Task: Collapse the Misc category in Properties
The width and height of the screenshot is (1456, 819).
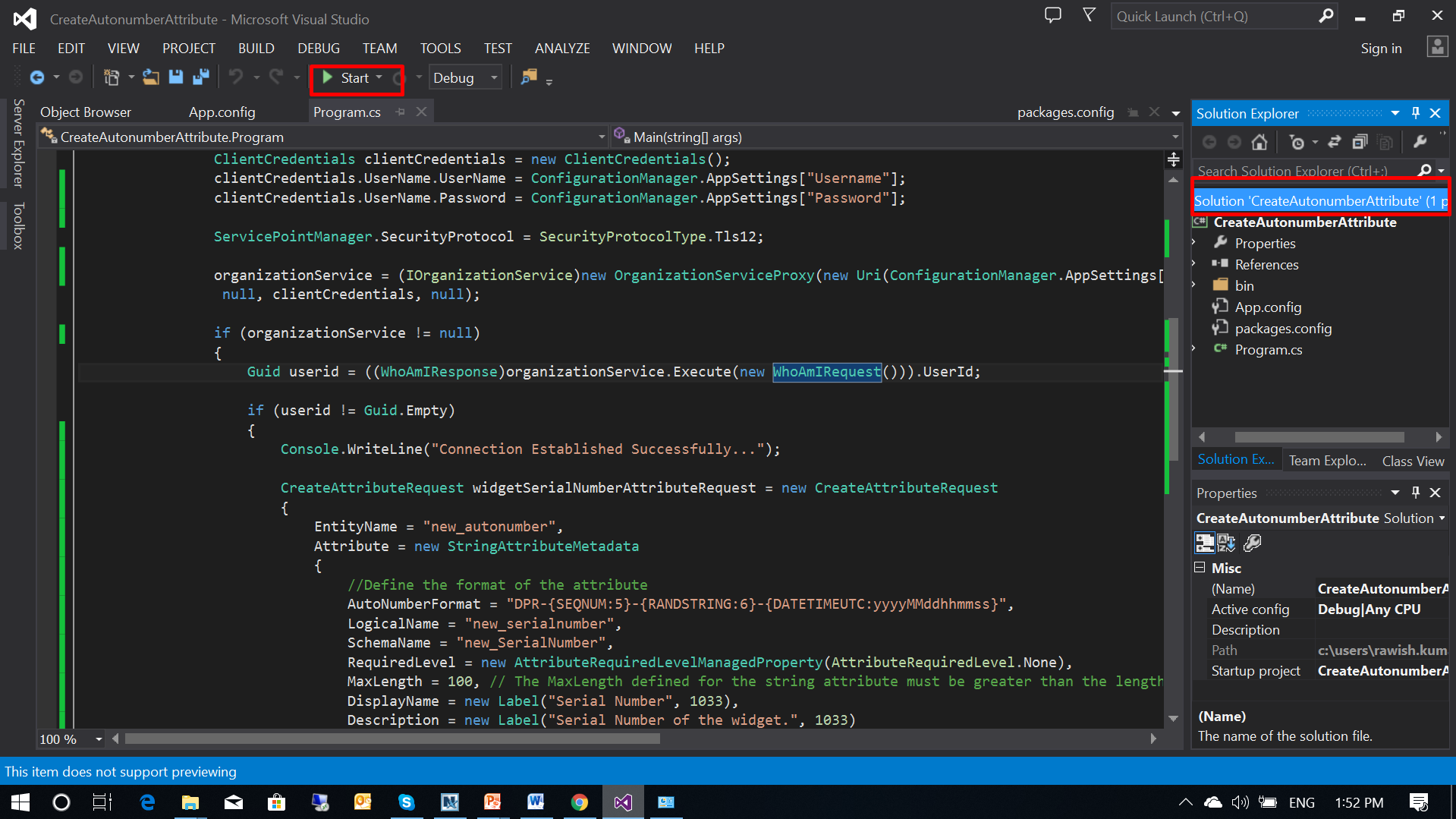Action: point(1200,568)
